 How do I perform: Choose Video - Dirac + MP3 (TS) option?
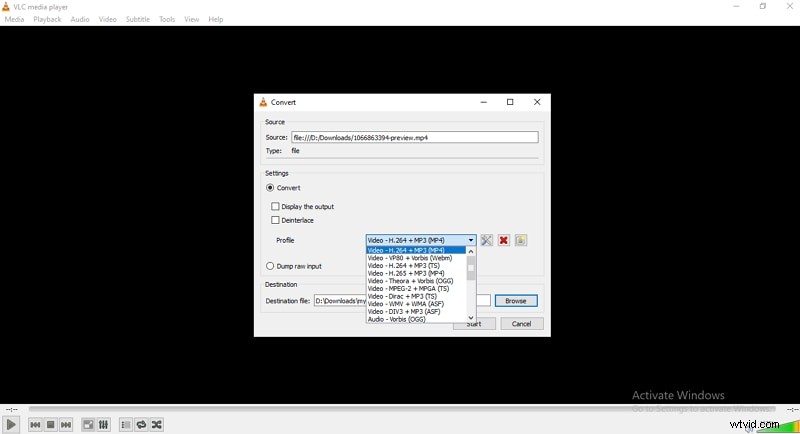point(416,296)
